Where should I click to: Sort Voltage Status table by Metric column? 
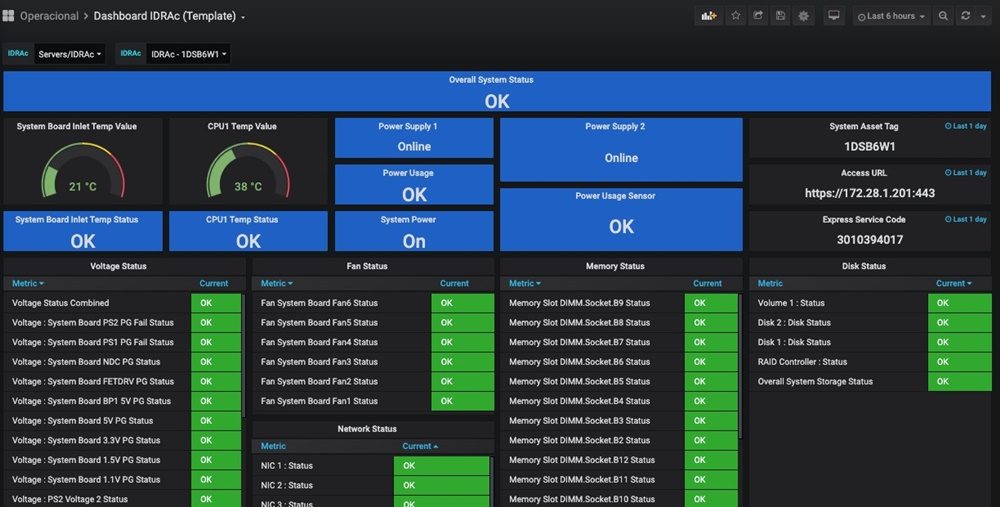pyautogui.click(x=27, y=283)
